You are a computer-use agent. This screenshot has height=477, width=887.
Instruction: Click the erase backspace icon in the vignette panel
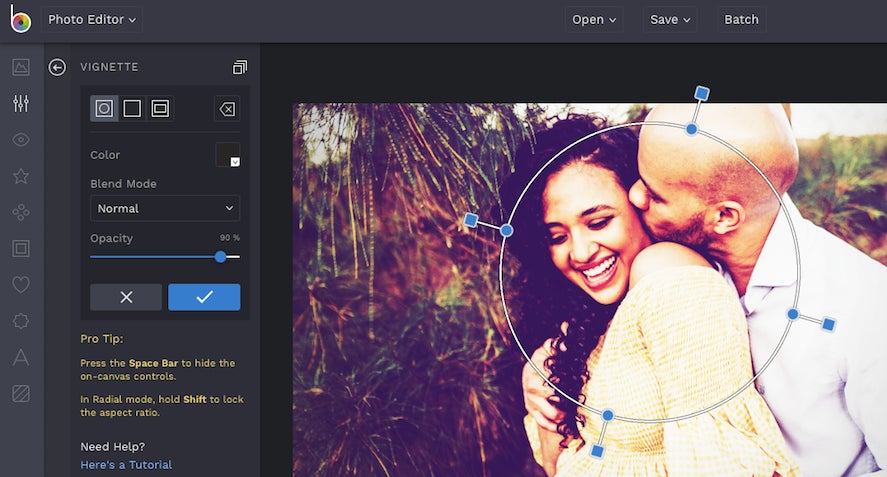click(227, 109)
